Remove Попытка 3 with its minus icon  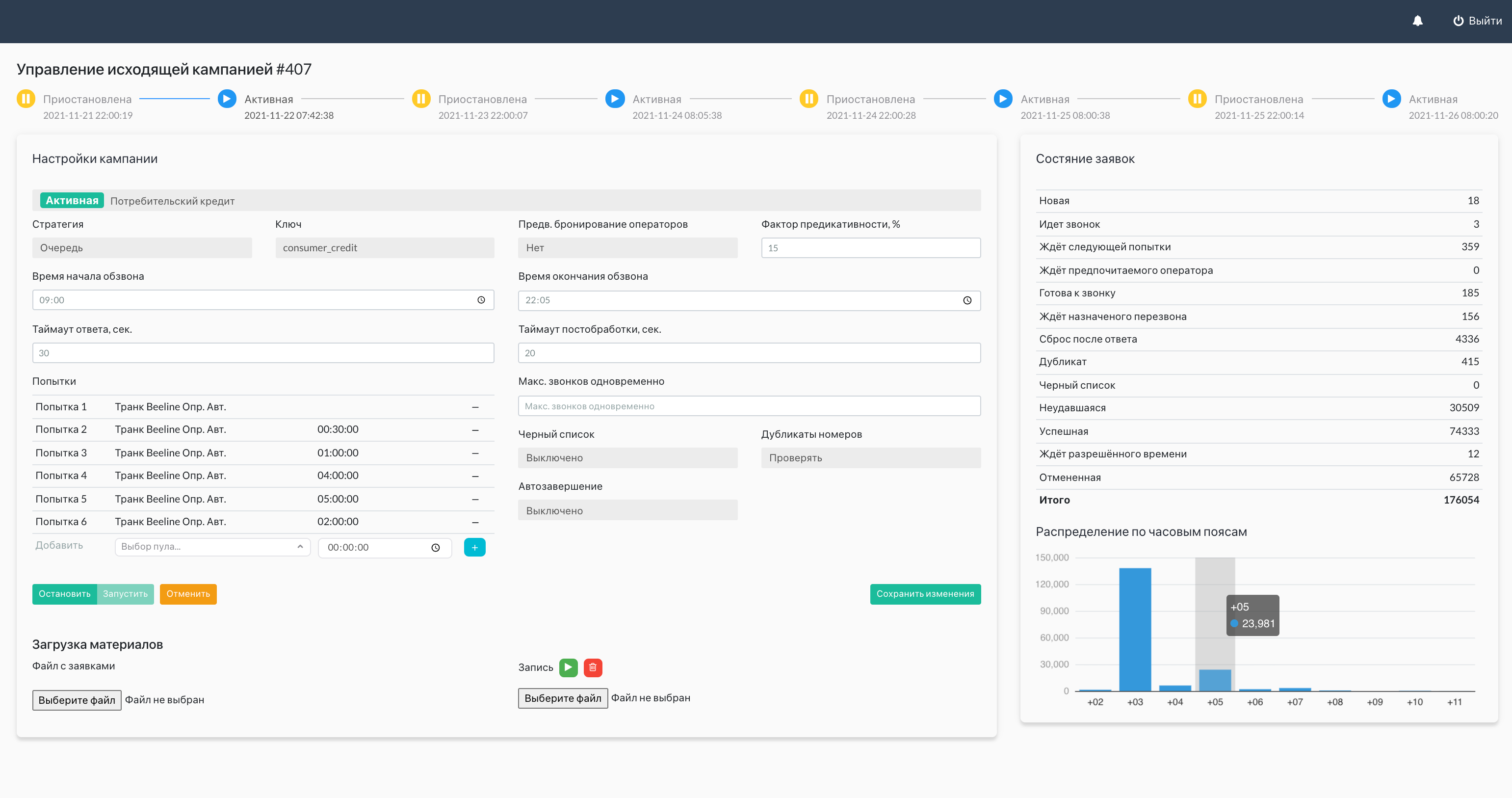coord(475,452)
